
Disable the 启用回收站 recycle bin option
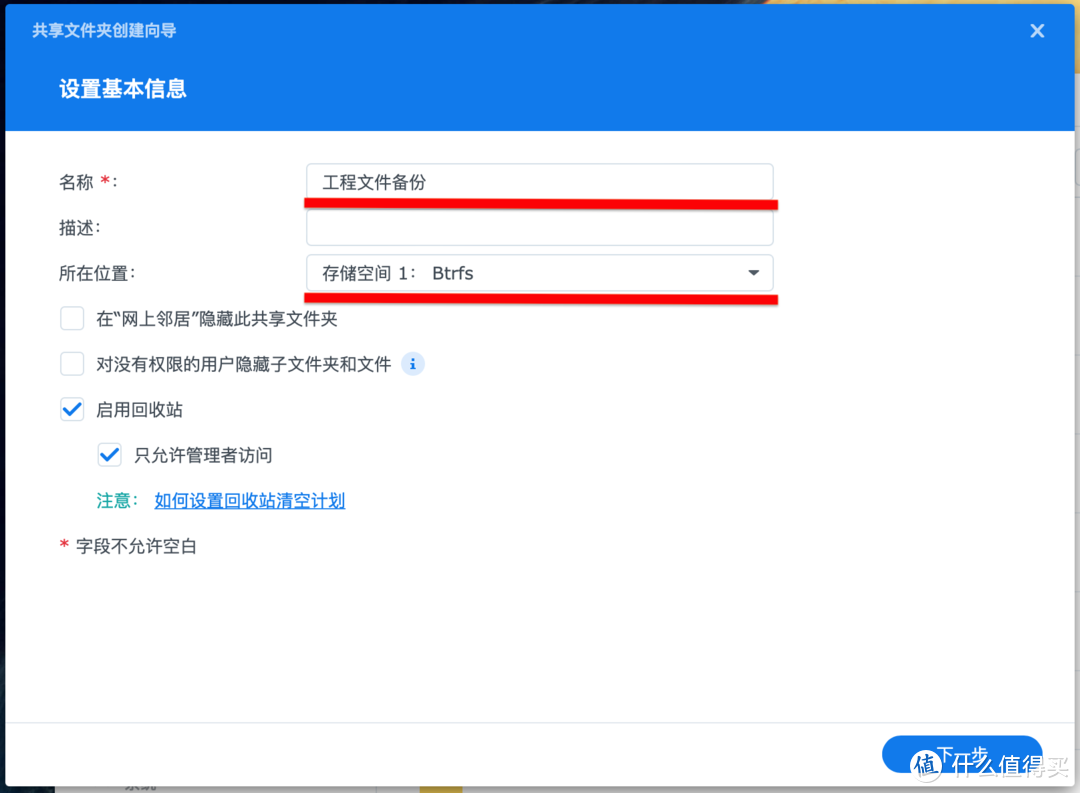[72, 409]
